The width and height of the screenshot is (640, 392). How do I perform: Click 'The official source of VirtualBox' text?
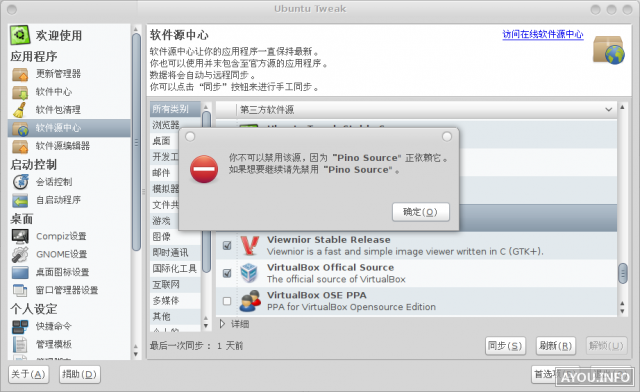(x=336, y=279)
